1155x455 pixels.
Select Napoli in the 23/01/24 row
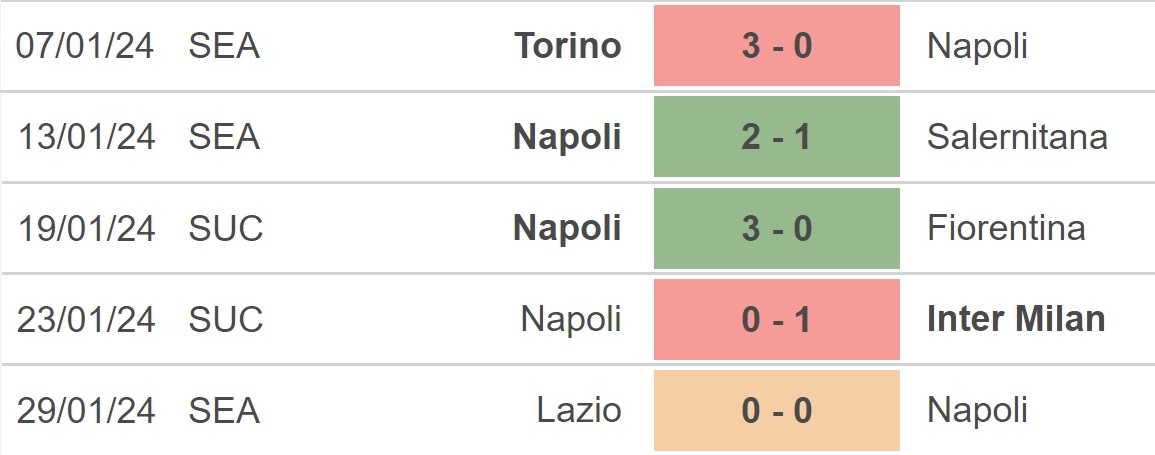click(x=571, y=320)
